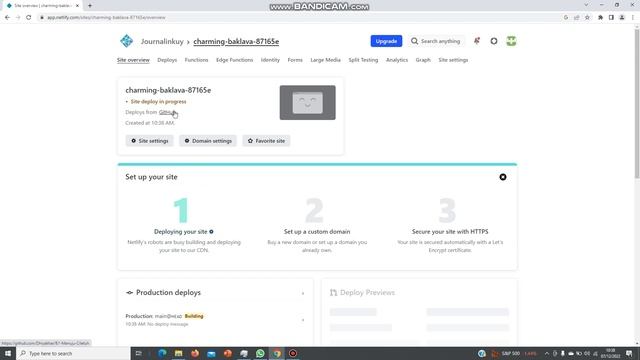Click the Bandicam record icon on taskbar
Screen dimensions: 640x360
click(x=293, y=353)
